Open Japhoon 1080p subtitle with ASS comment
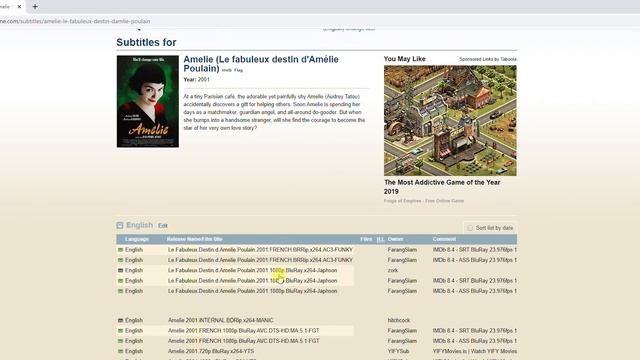Image resolution: width=640 pixels, height=360 pixels. click(252, 291)
